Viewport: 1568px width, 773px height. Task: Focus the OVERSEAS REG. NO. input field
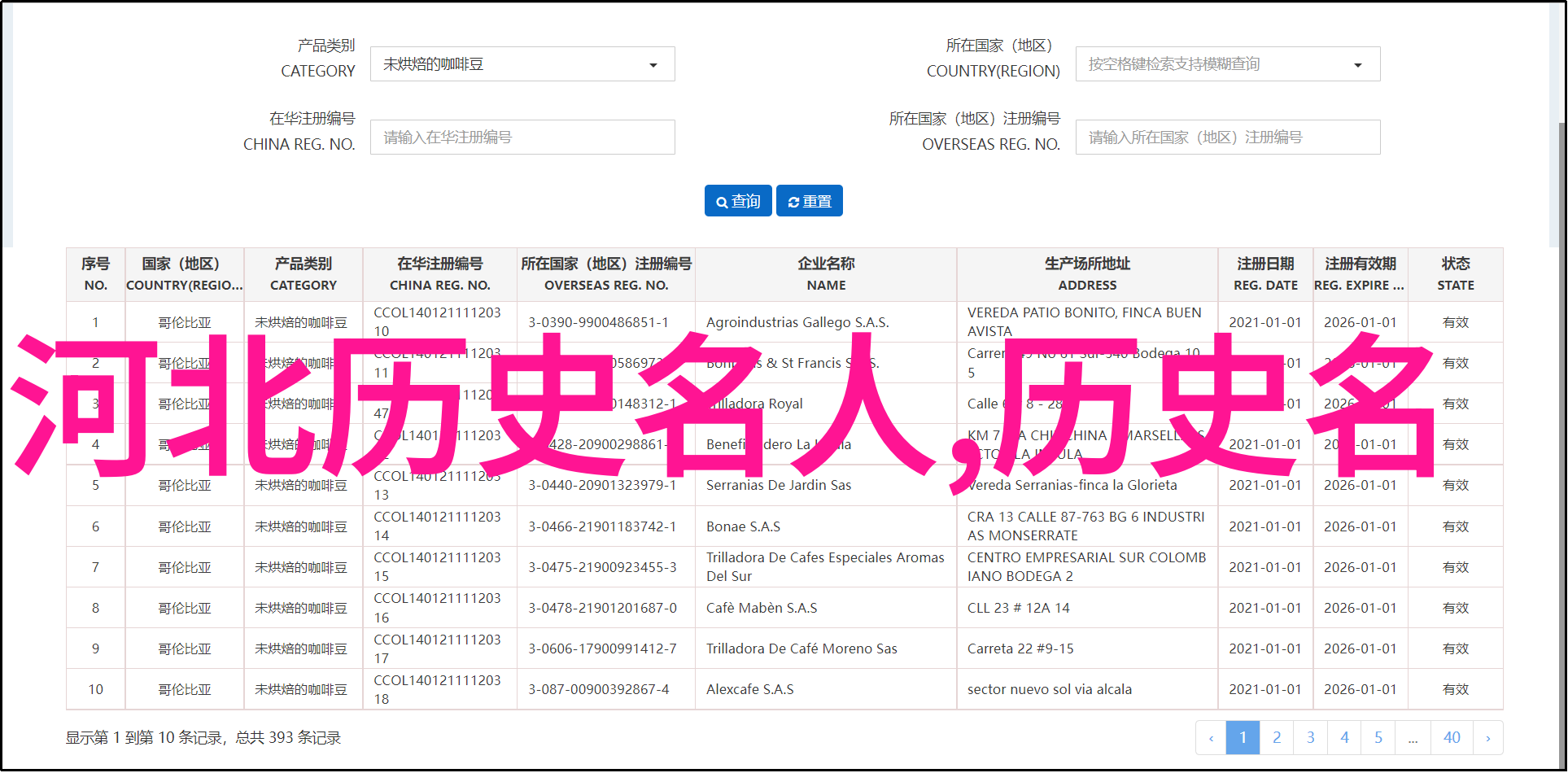pos(1227,138)
